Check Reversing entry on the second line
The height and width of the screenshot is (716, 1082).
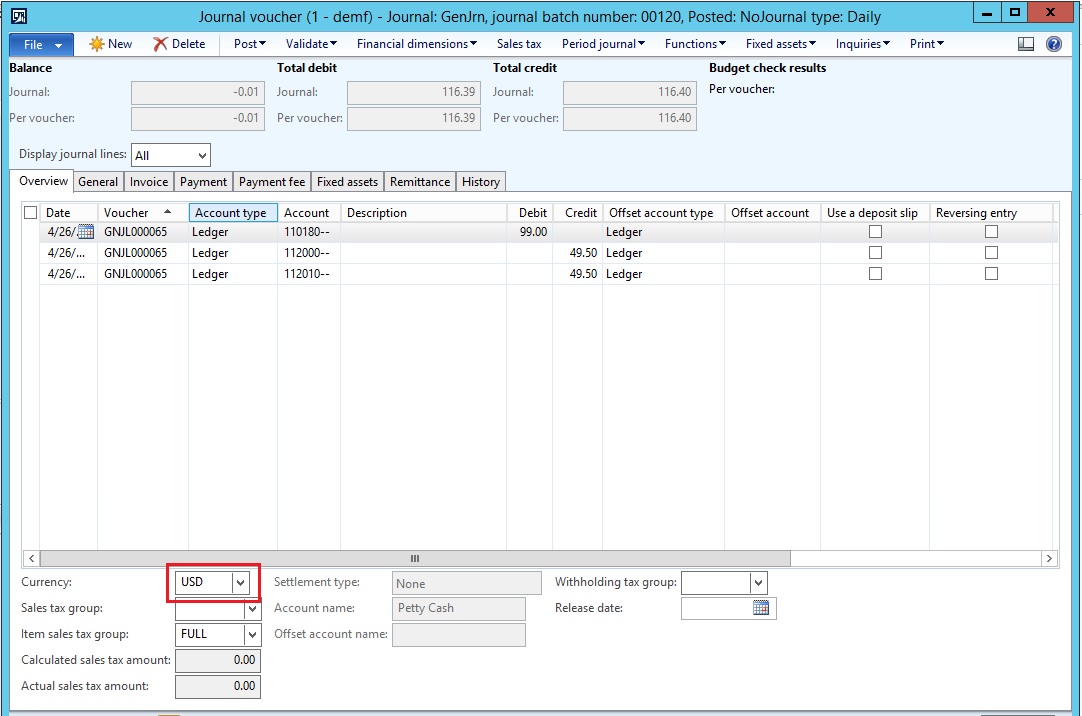click(x=991, y=253)
